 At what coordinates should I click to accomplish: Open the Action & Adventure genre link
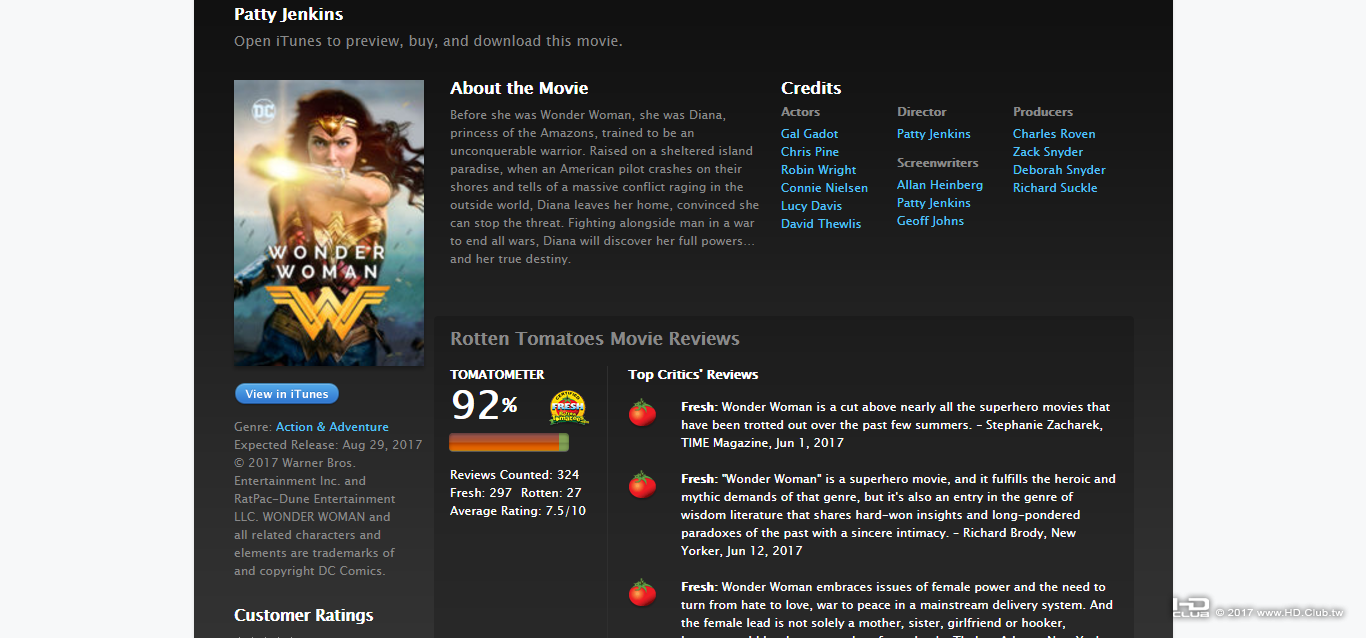coord(332,427)
